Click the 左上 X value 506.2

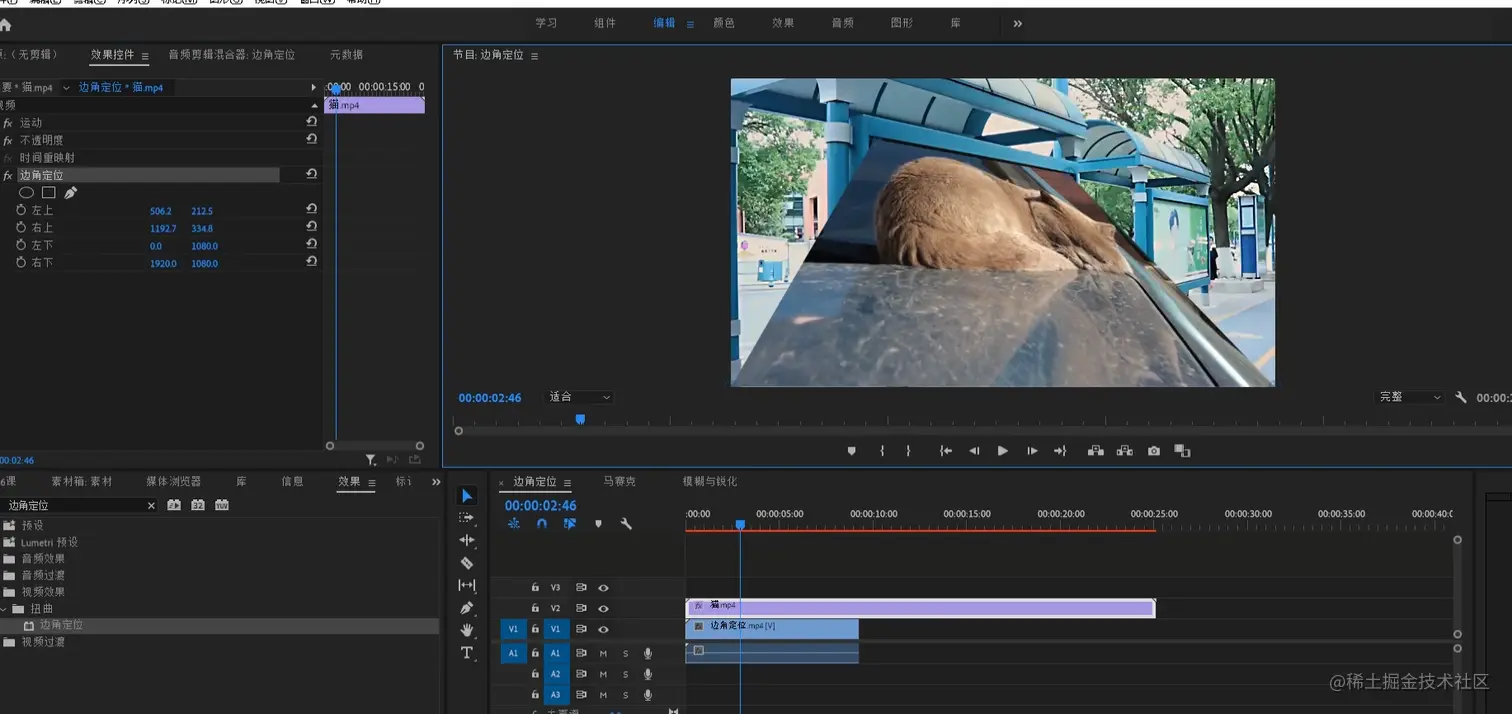pos(161,211)
